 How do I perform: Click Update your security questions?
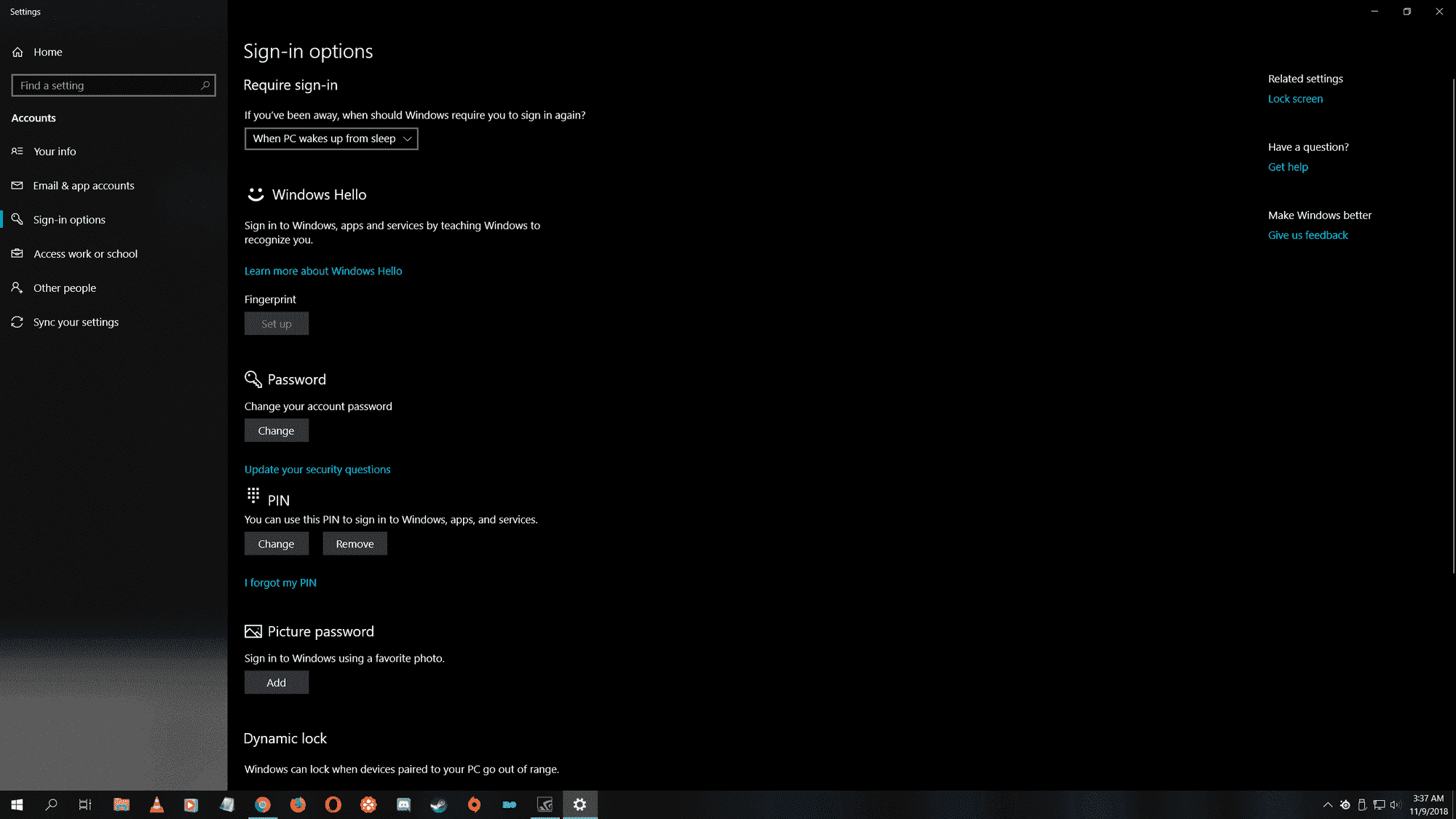317,470
